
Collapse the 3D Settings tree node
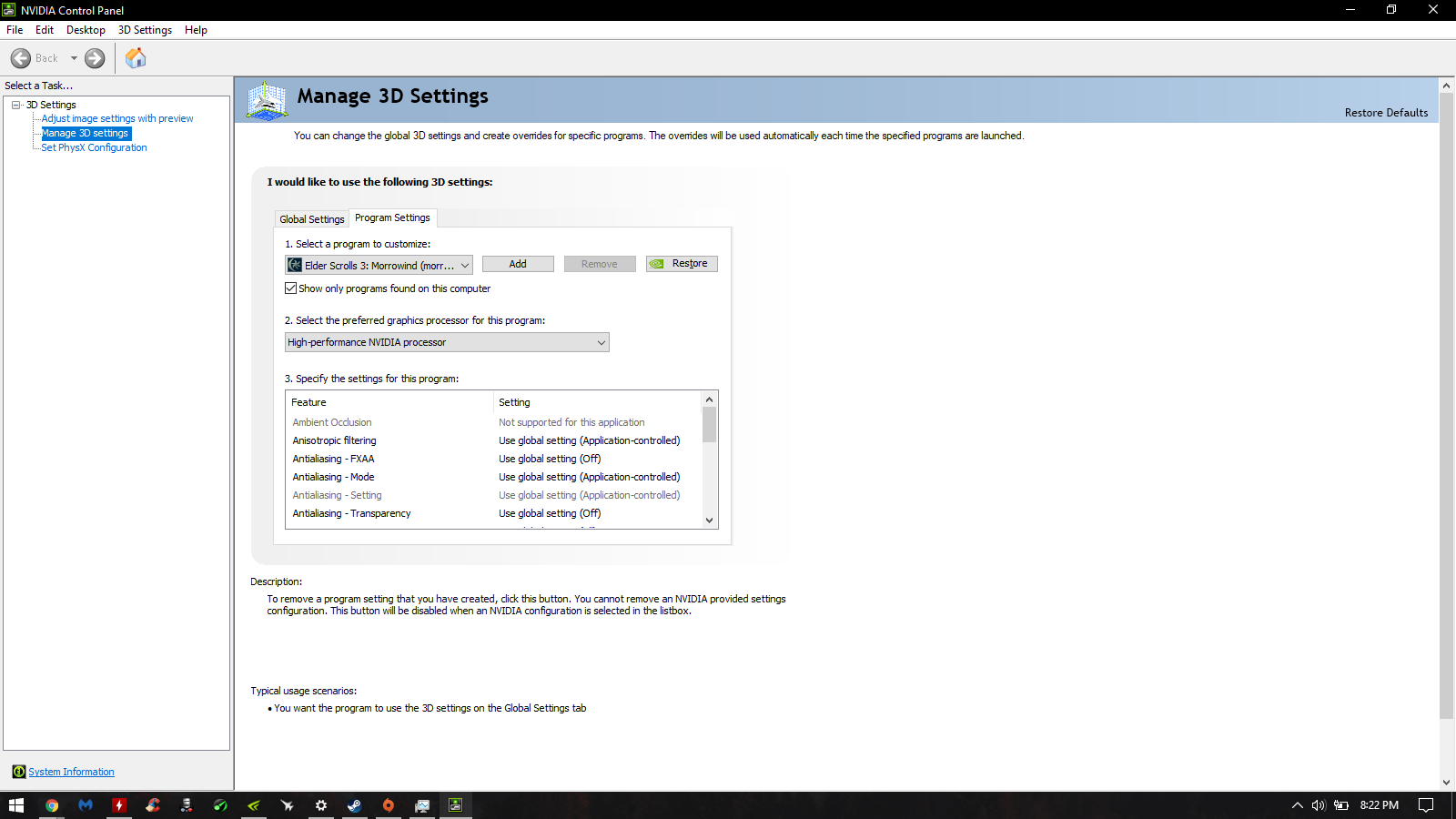pos(16,105)
